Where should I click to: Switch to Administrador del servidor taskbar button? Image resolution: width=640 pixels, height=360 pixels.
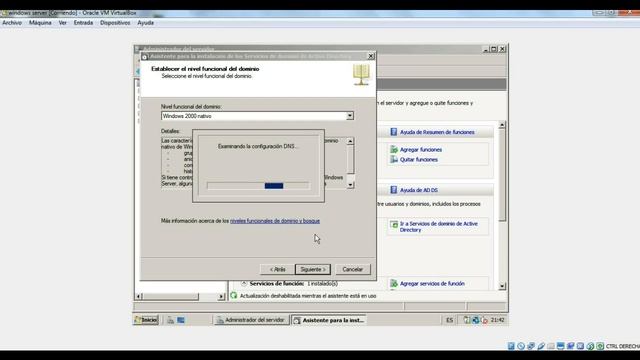[x=251, y=320]
